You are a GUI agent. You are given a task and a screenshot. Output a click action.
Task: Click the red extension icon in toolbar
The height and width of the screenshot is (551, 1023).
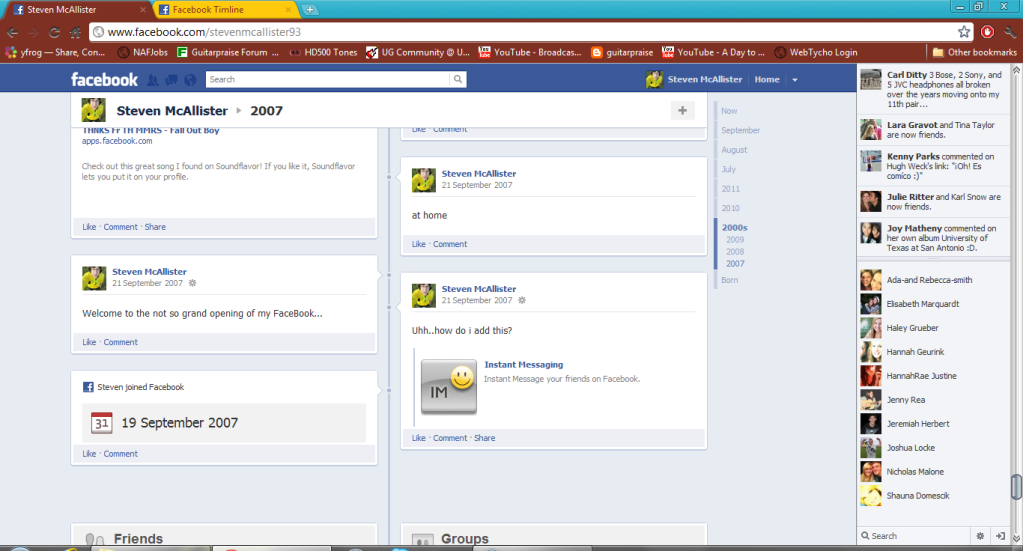coord(987,32)
